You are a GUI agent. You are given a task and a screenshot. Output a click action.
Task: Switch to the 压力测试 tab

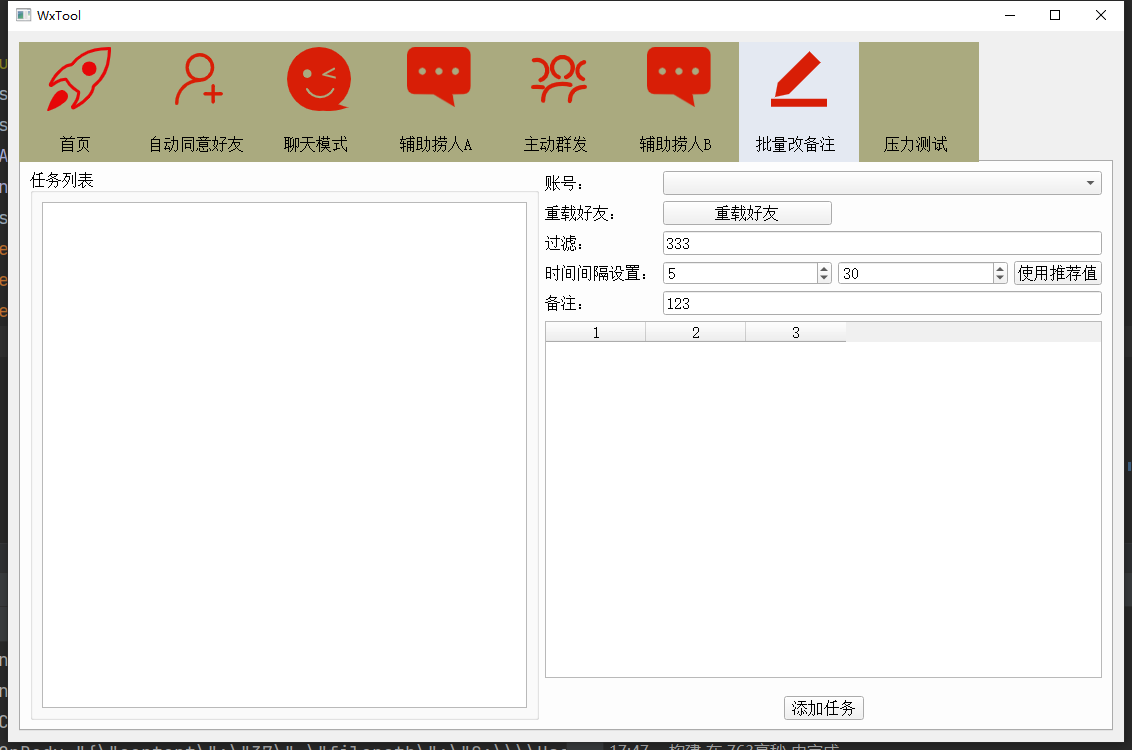[x=916, y=144]
